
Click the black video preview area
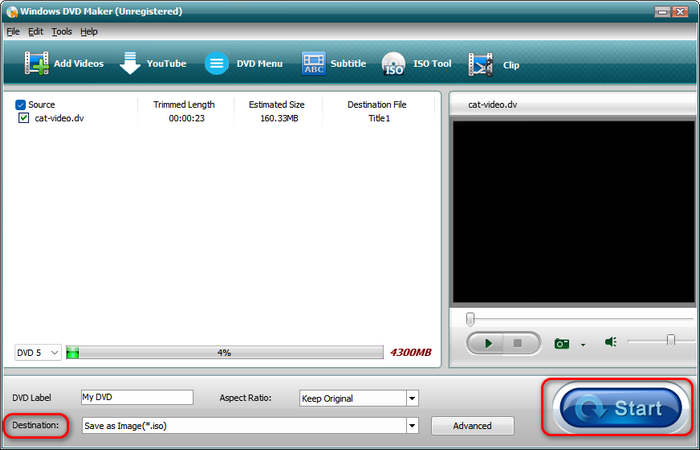click(x=574, y=212)
